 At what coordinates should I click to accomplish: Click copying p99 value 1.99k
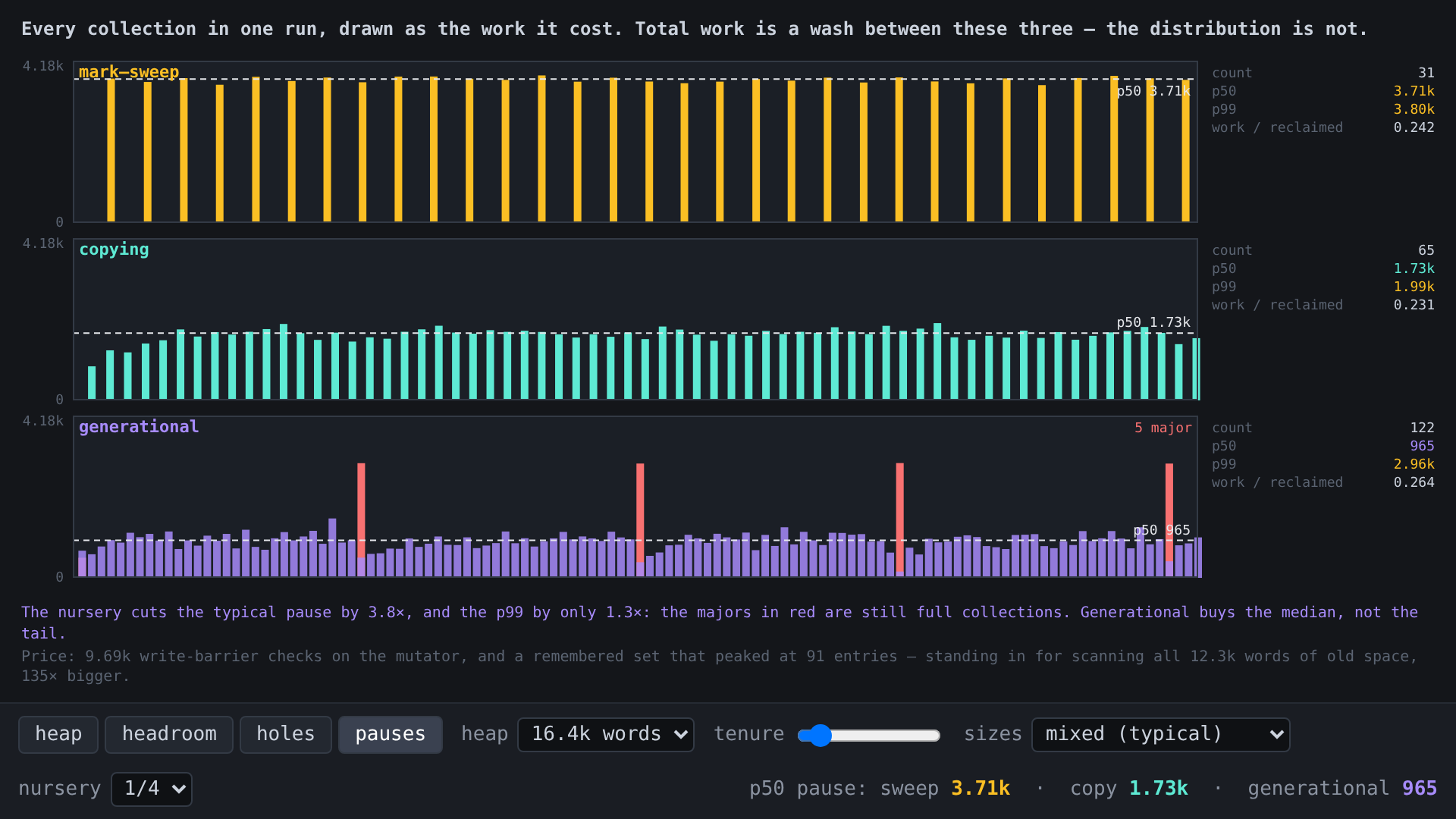click(1414, 287)
